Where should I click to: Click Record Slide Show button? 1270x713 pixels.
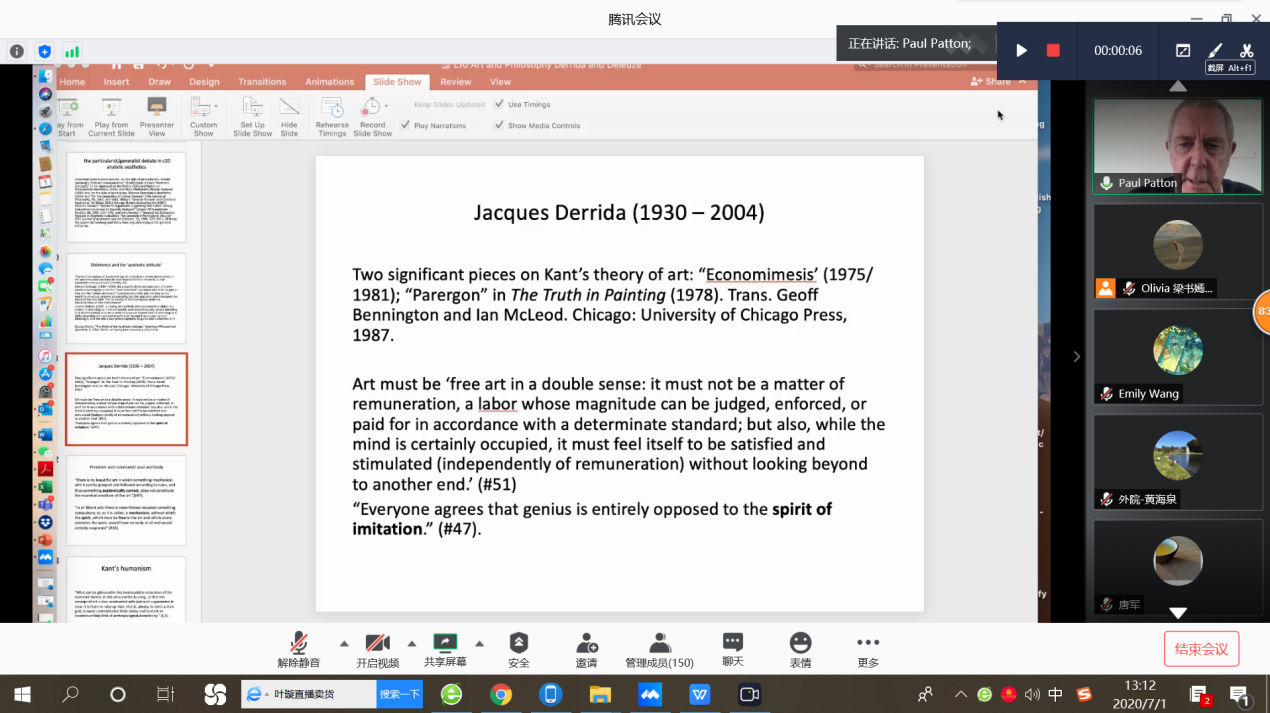(372, 117)
